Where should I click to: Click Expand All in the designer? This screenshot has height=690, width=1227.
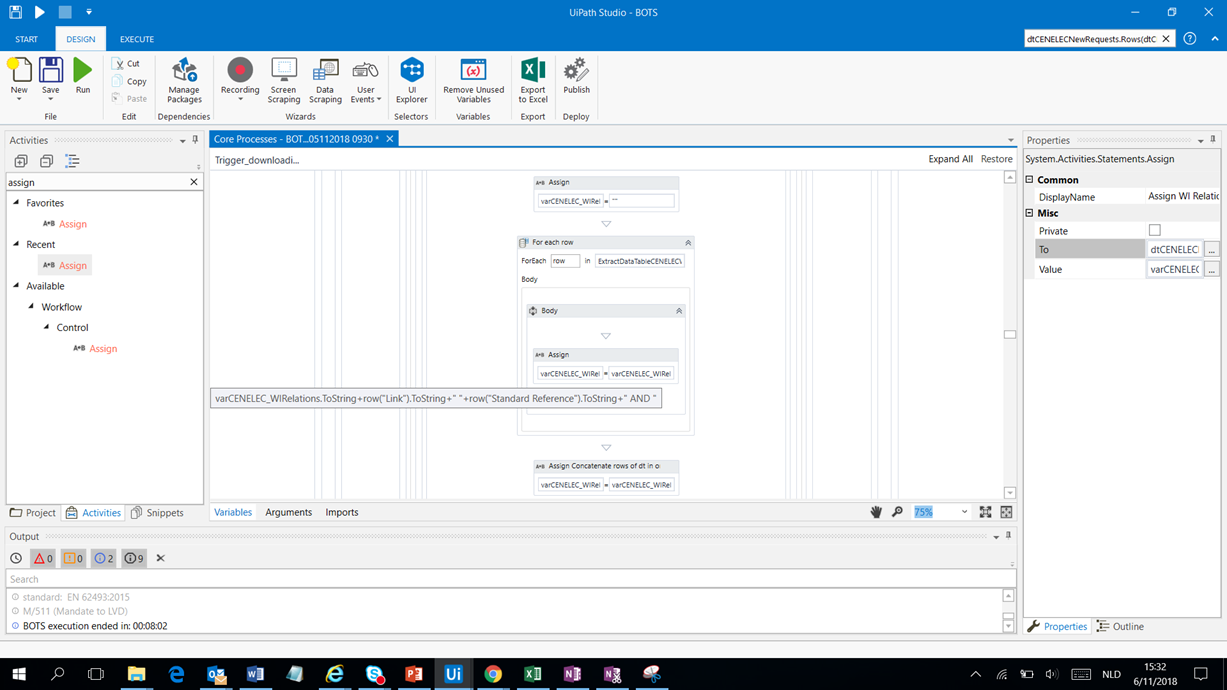coord(950,159)
